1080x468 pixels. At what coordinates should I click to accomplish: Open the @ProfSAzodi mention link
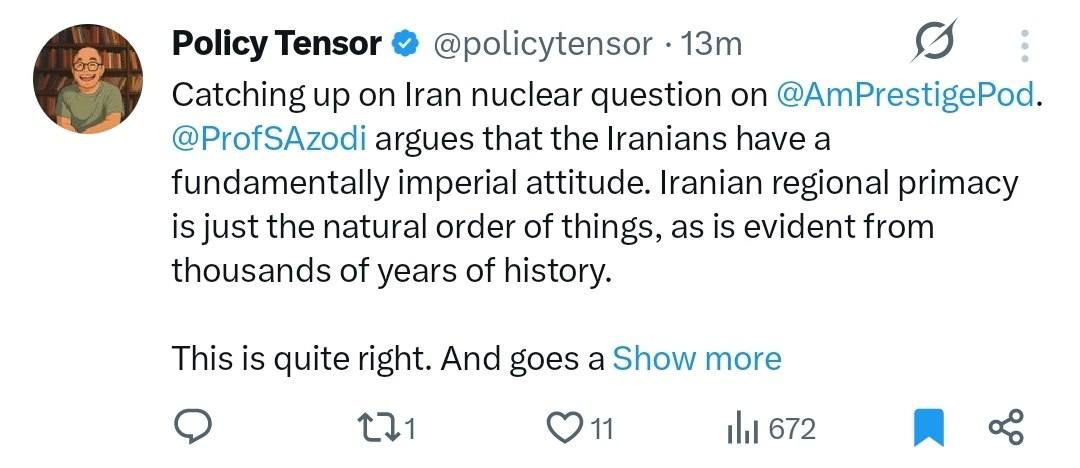pos(269,139)
